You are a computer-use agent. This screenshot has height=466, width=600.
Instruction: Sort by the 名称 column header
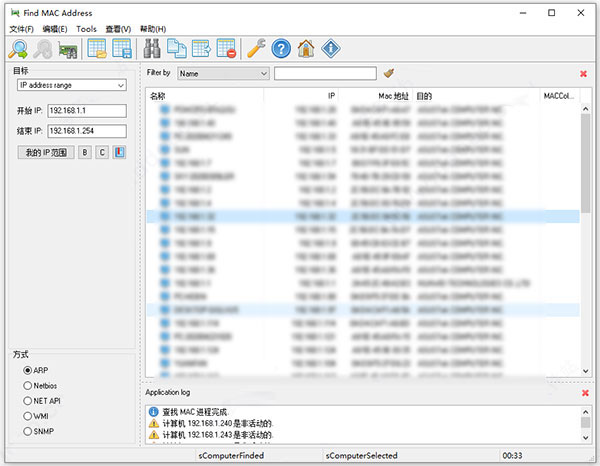pyautogui.click(x=205, y=96)
